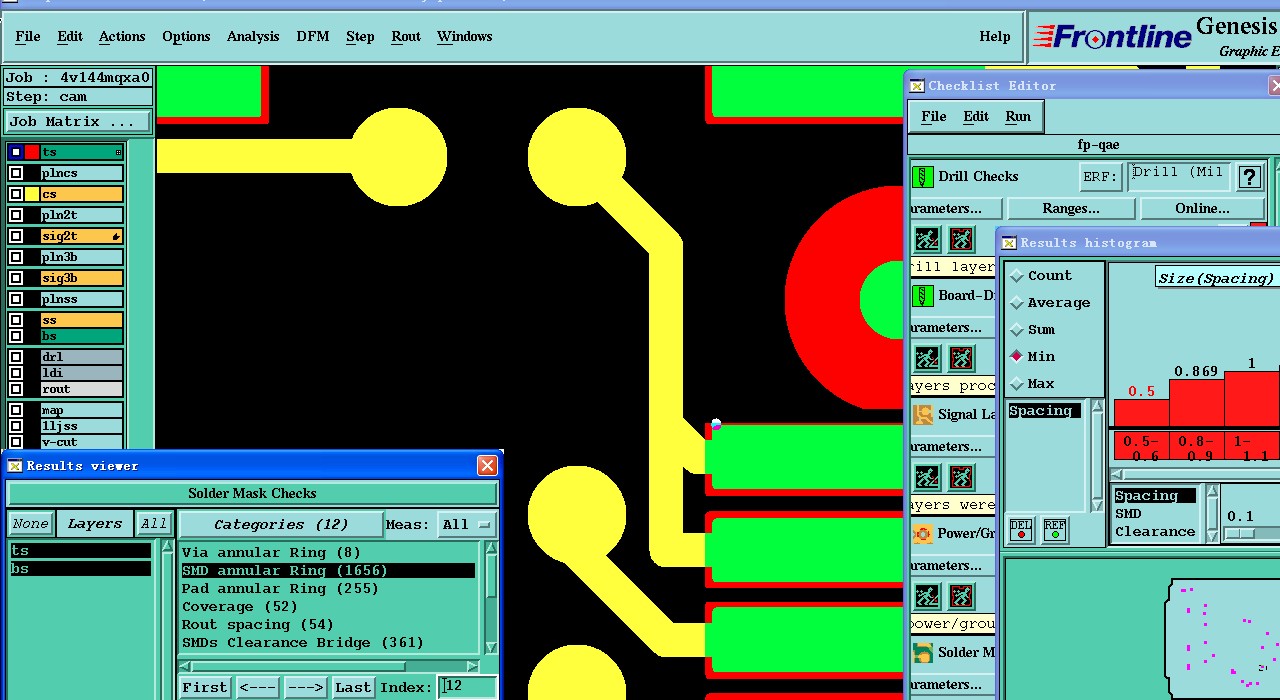Toggle display checkbox for layer drl
Image resolution: width=1280 pixels, height=700 pixels.
pos(16,357)
